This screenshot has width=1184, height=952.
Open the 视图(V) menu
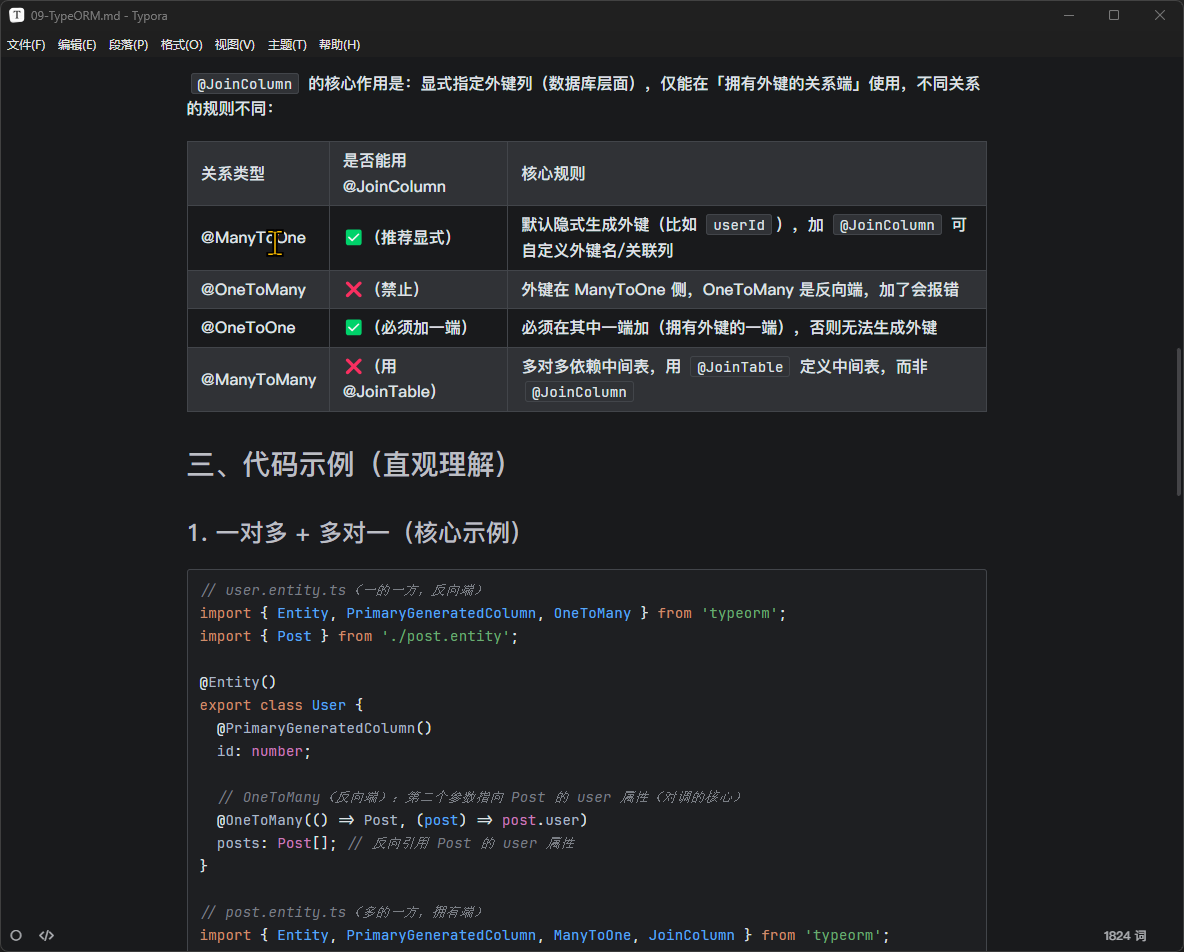(x=234, y=45)
